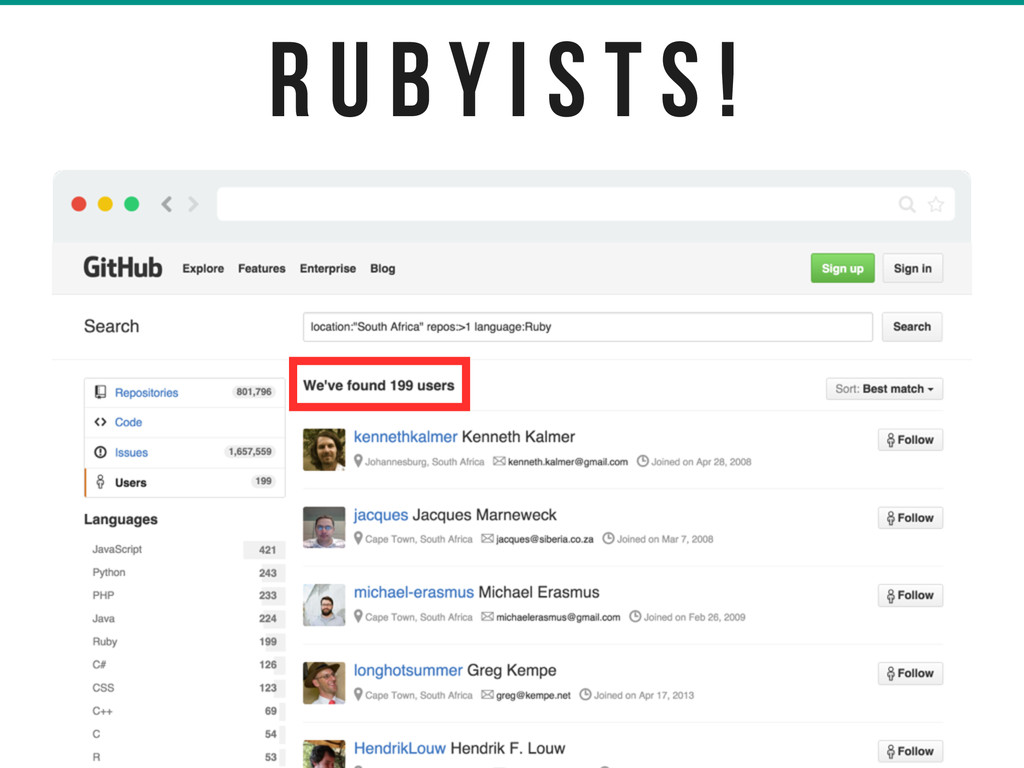Click mail icon beside greg@kempe.net
The width and height of the screenshot is (1024, 768).
tap(487, 694)
